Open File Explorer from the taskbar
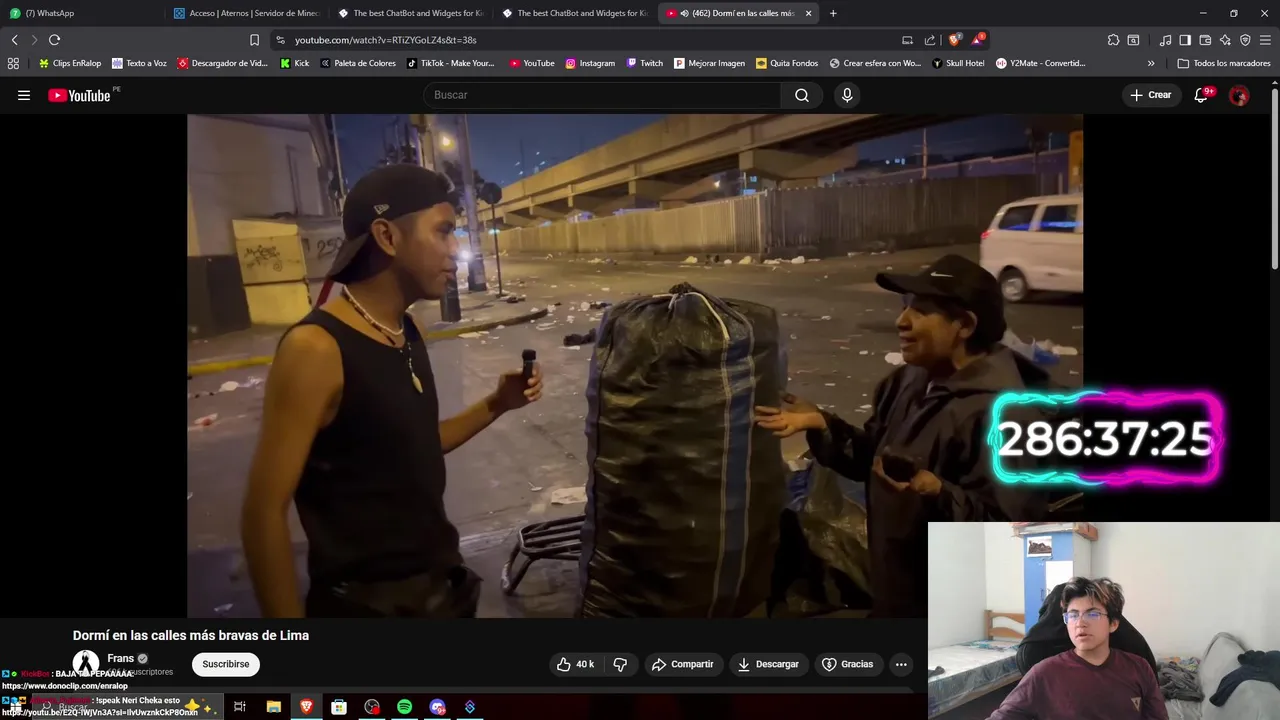 (273, 707)
